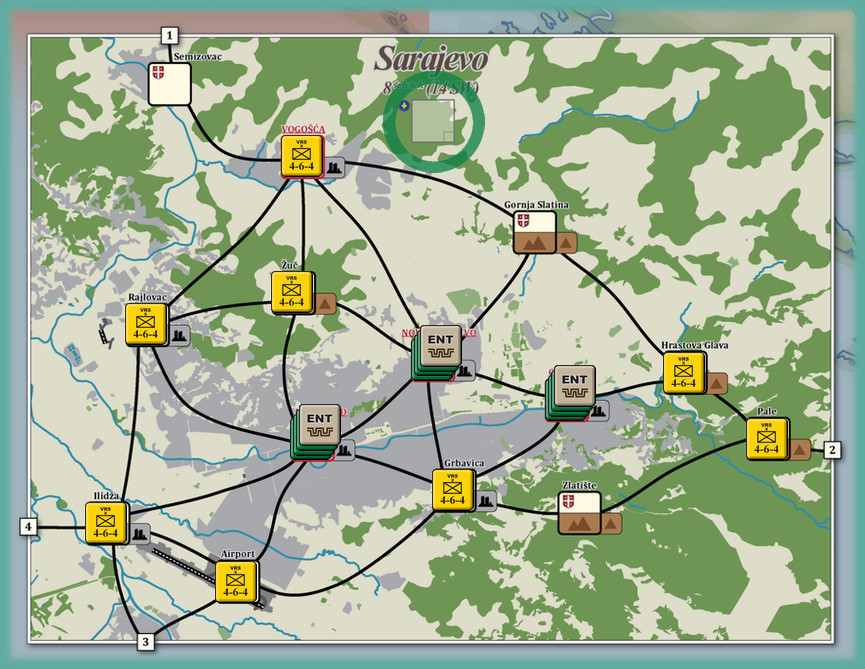Click entry point box number 1

(170, 36)
